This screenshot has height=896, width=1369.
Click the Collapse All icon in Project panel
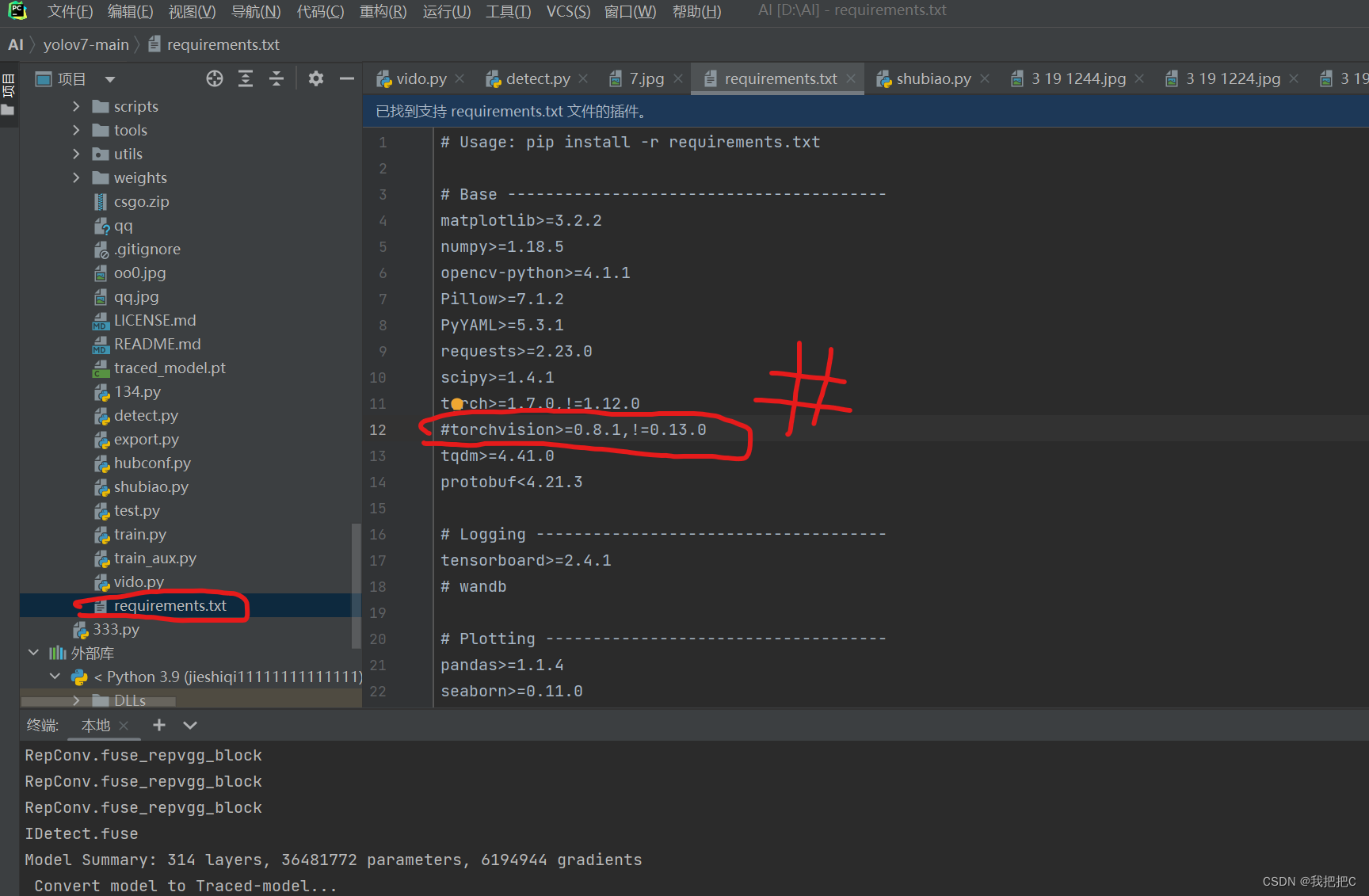[276, 78]
